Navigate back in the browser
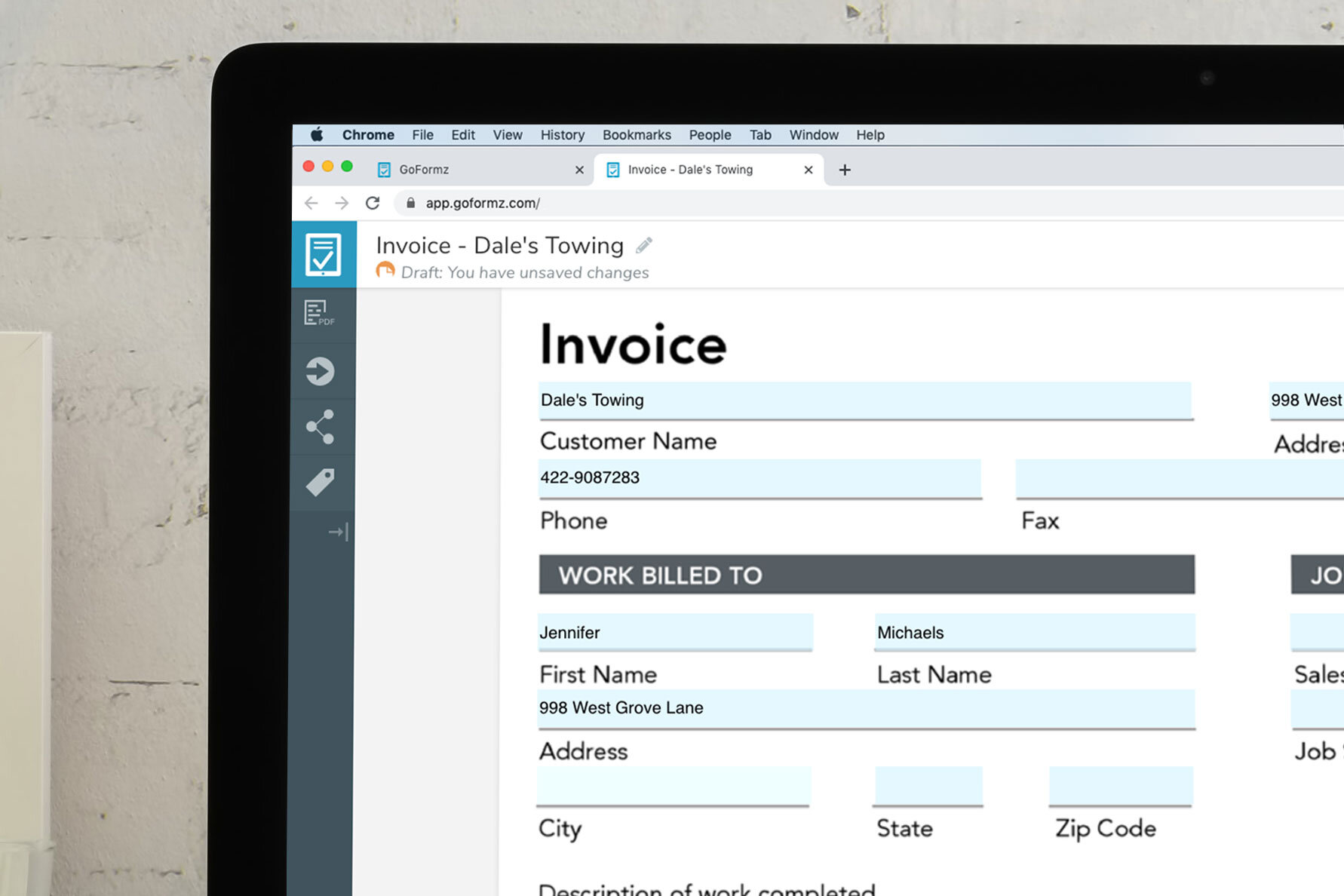Image resolution: width=1344 pixels, height=896 pixels. coord(311,203)
